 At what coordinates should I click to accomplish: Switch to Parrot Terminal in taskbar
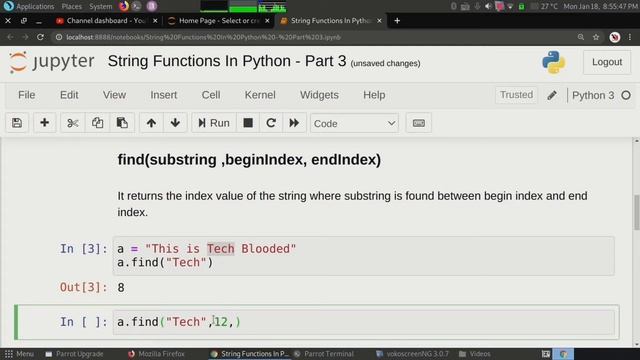pos(324,354)
